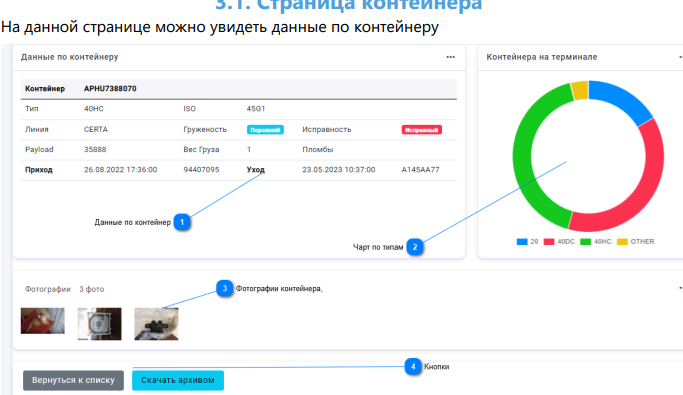Toggle the blue 20 legend swatch
The height and width of the screenshot is (395, 683).
(522, 242)
